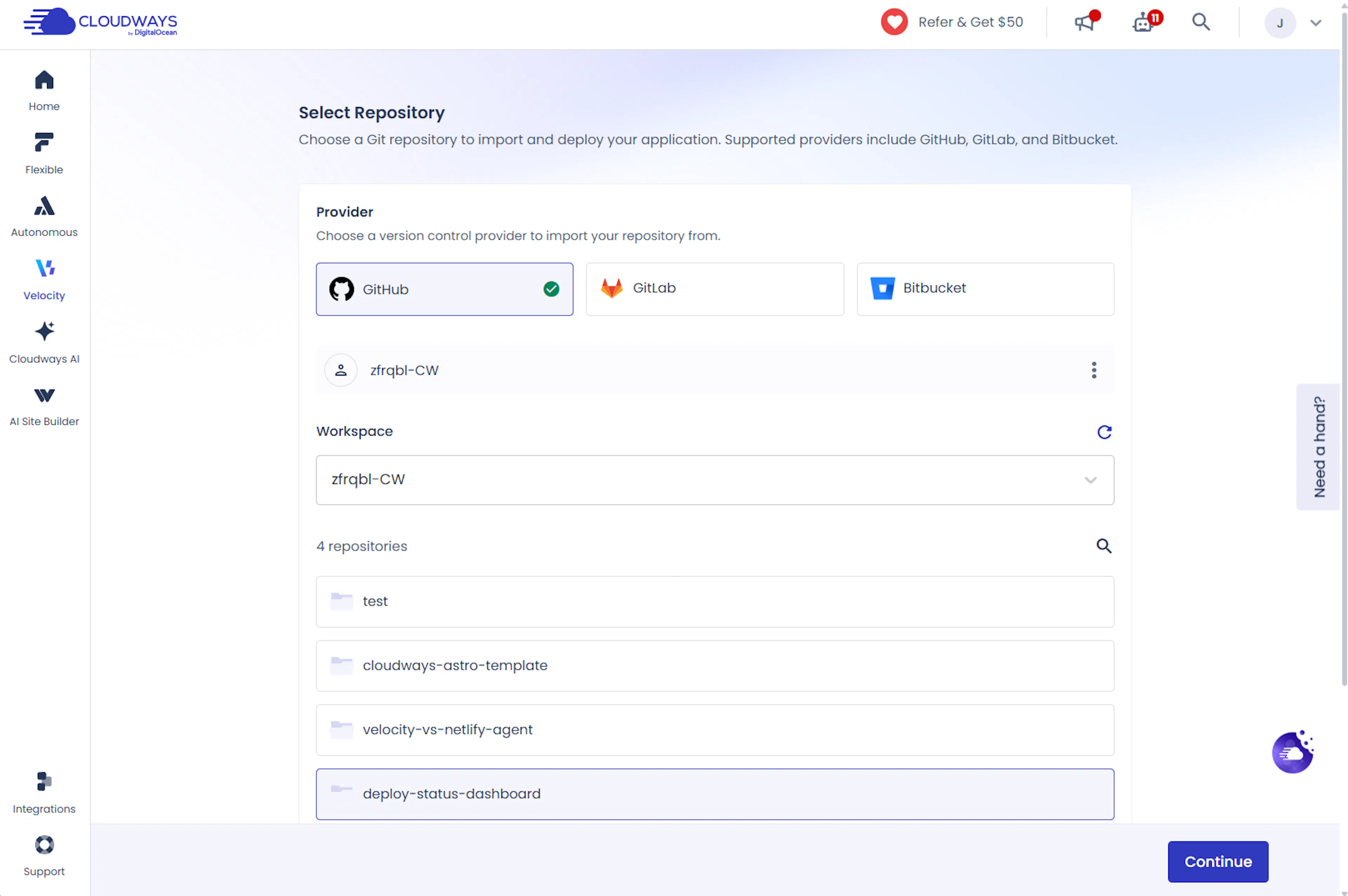Open the Need a hand? side tab
This screenshot has height=896, width=1348.
1318,447
